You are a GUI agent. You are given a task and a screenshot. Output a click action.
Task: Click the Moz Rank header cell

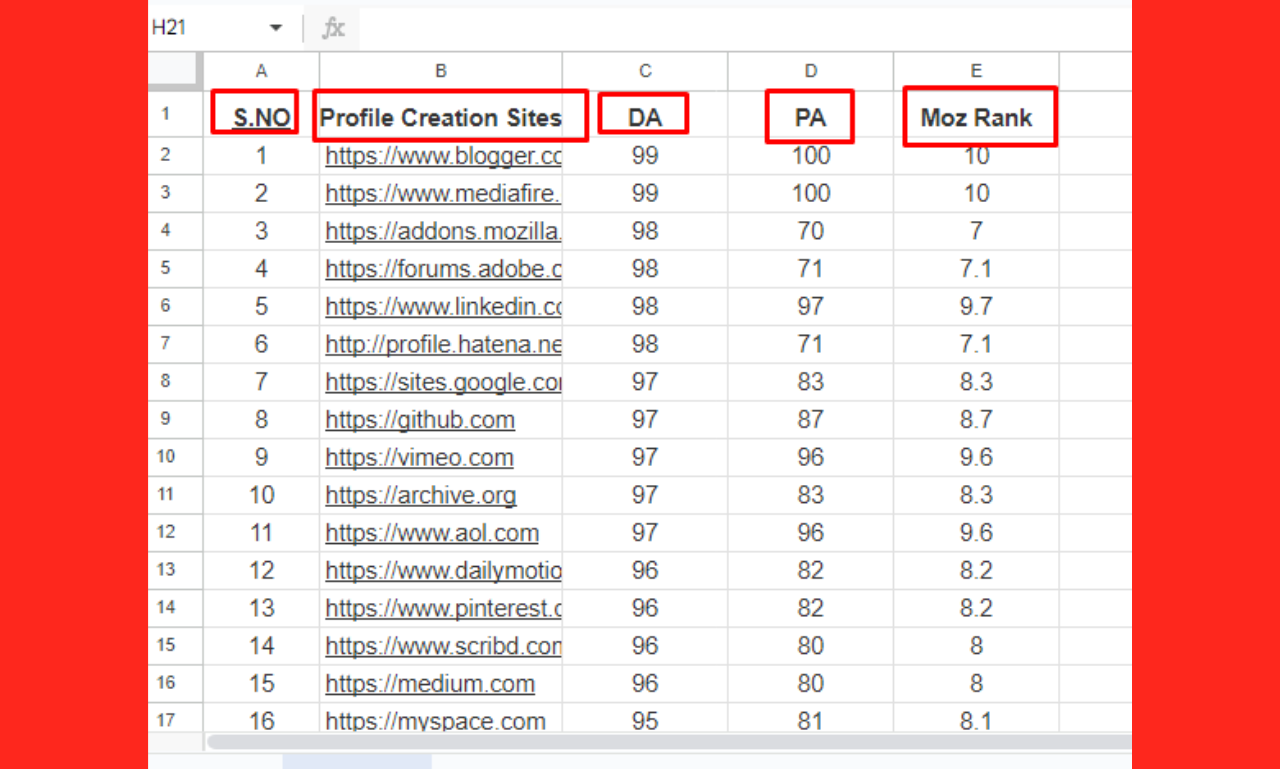coord(976,117)
